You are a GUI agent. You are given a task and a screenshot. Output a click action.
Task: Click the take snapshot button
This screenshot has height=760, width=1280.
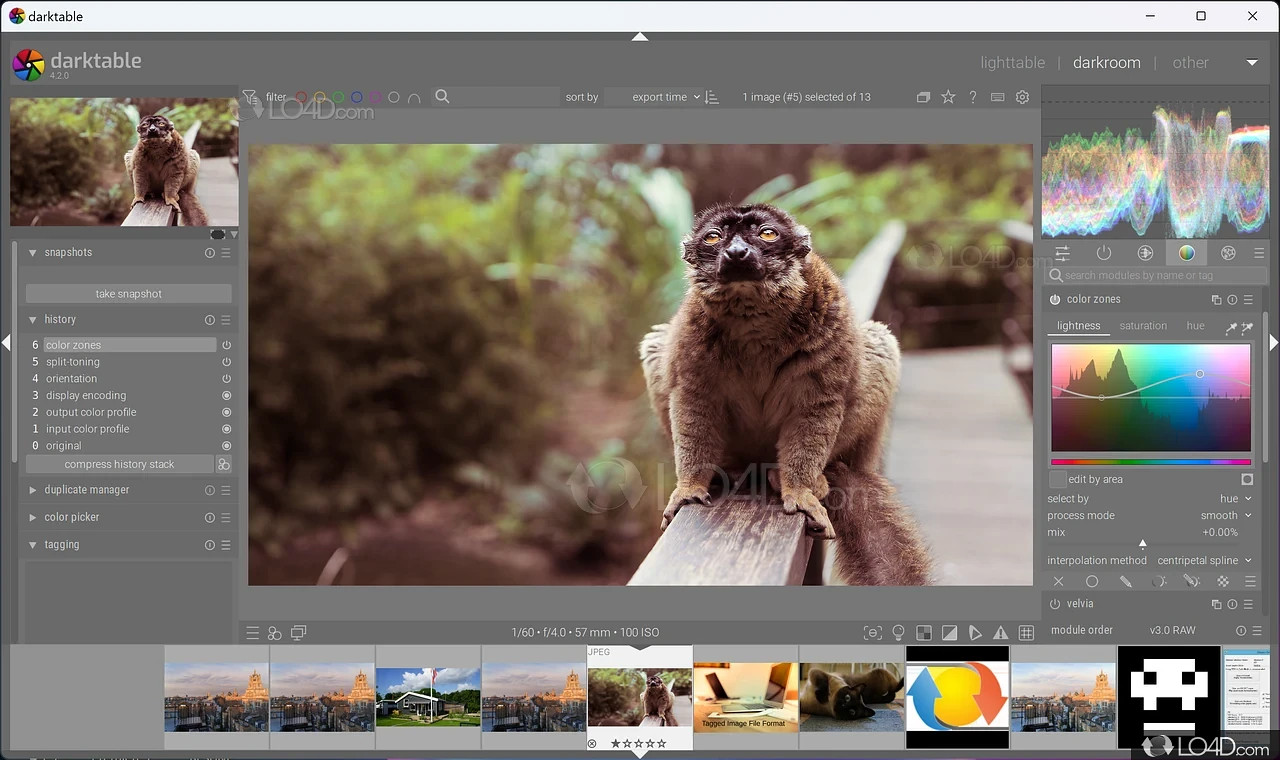128,294
